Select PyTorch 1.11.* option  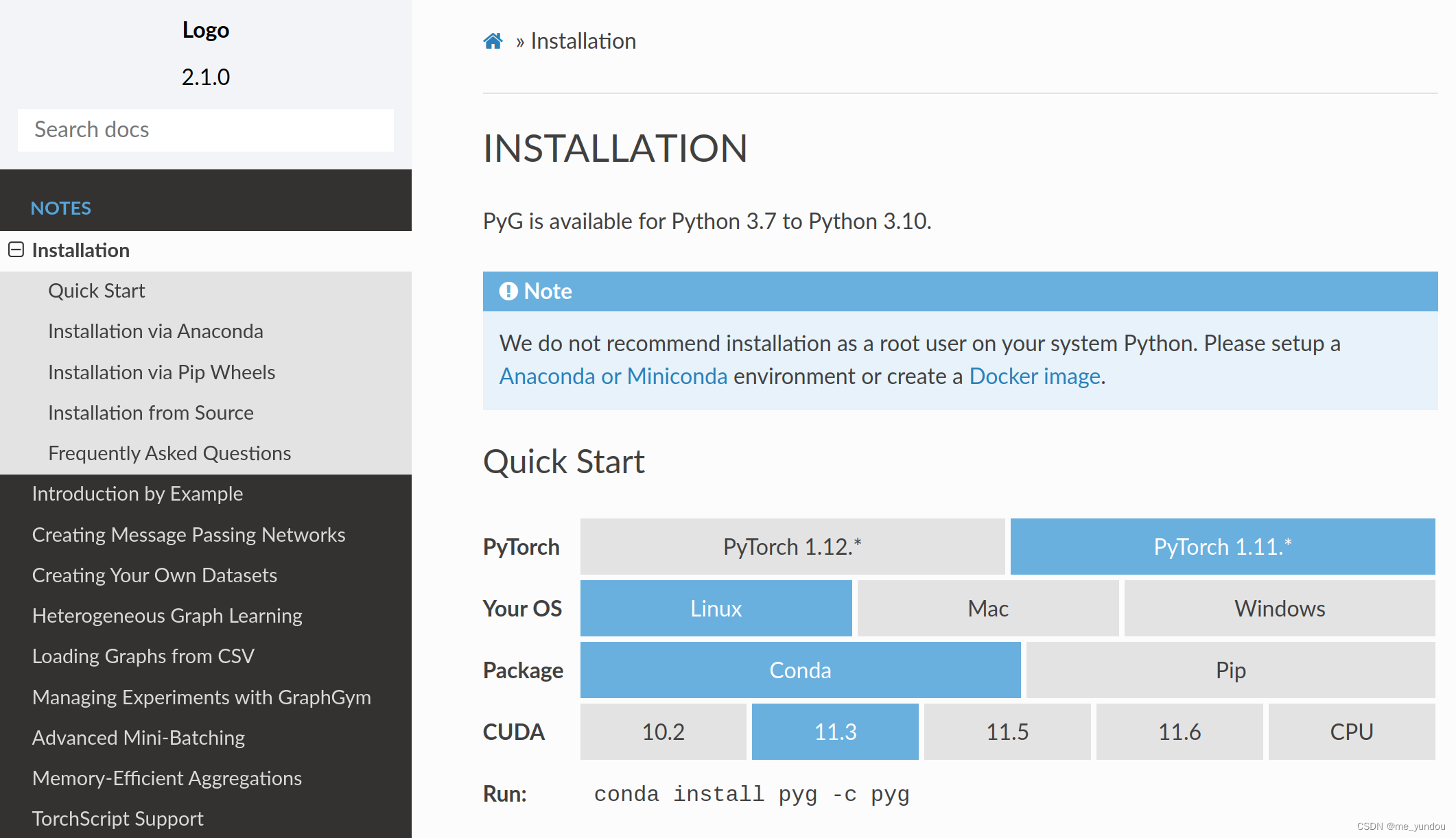point(1222,547)
